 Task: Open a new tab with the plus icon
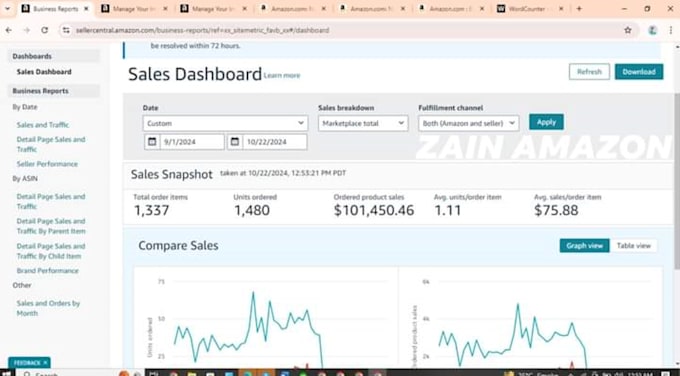click(579, 9)
